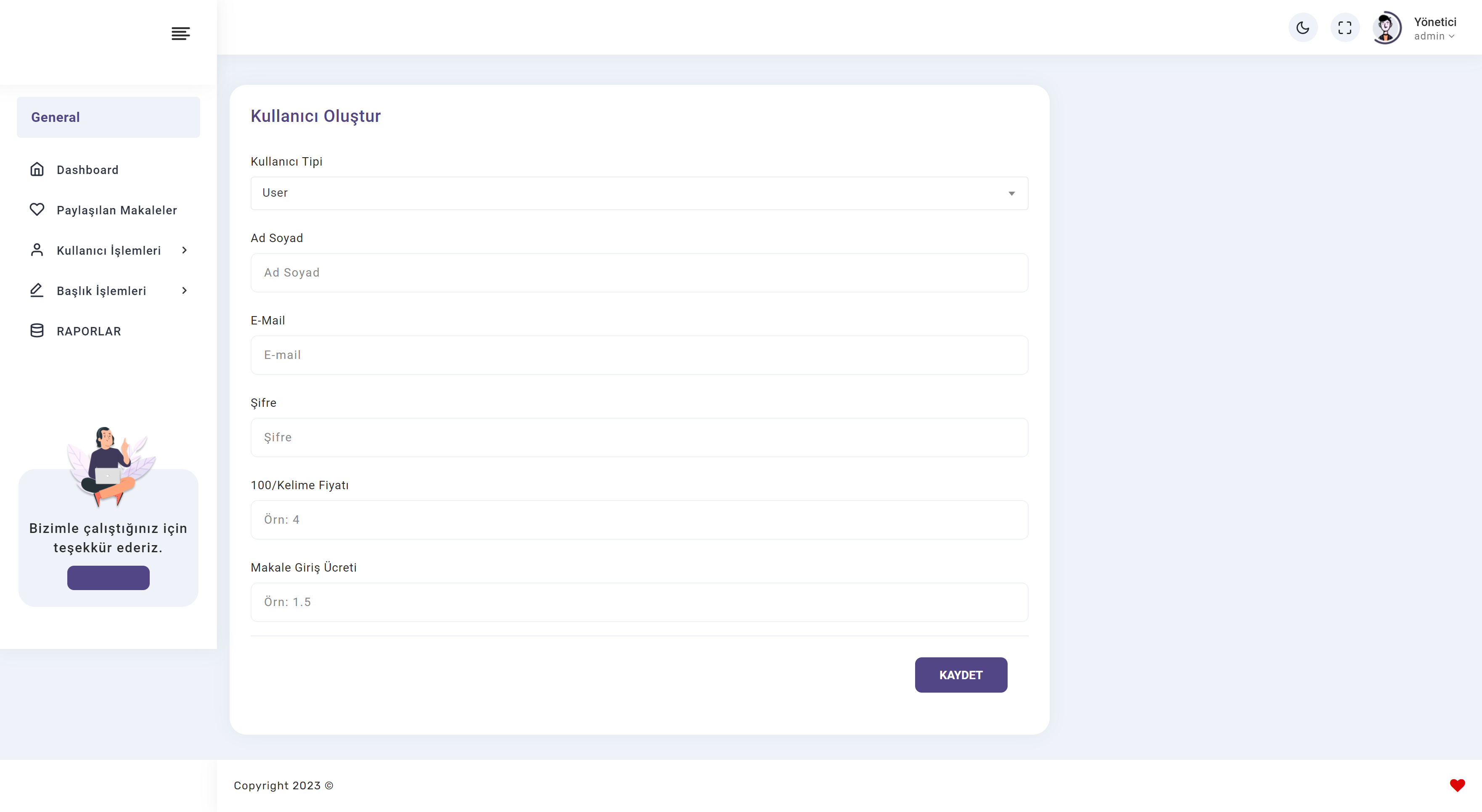Click the fullscreen icon in the header
This screenshot has width=1482, height=812.
point(1344,28)
